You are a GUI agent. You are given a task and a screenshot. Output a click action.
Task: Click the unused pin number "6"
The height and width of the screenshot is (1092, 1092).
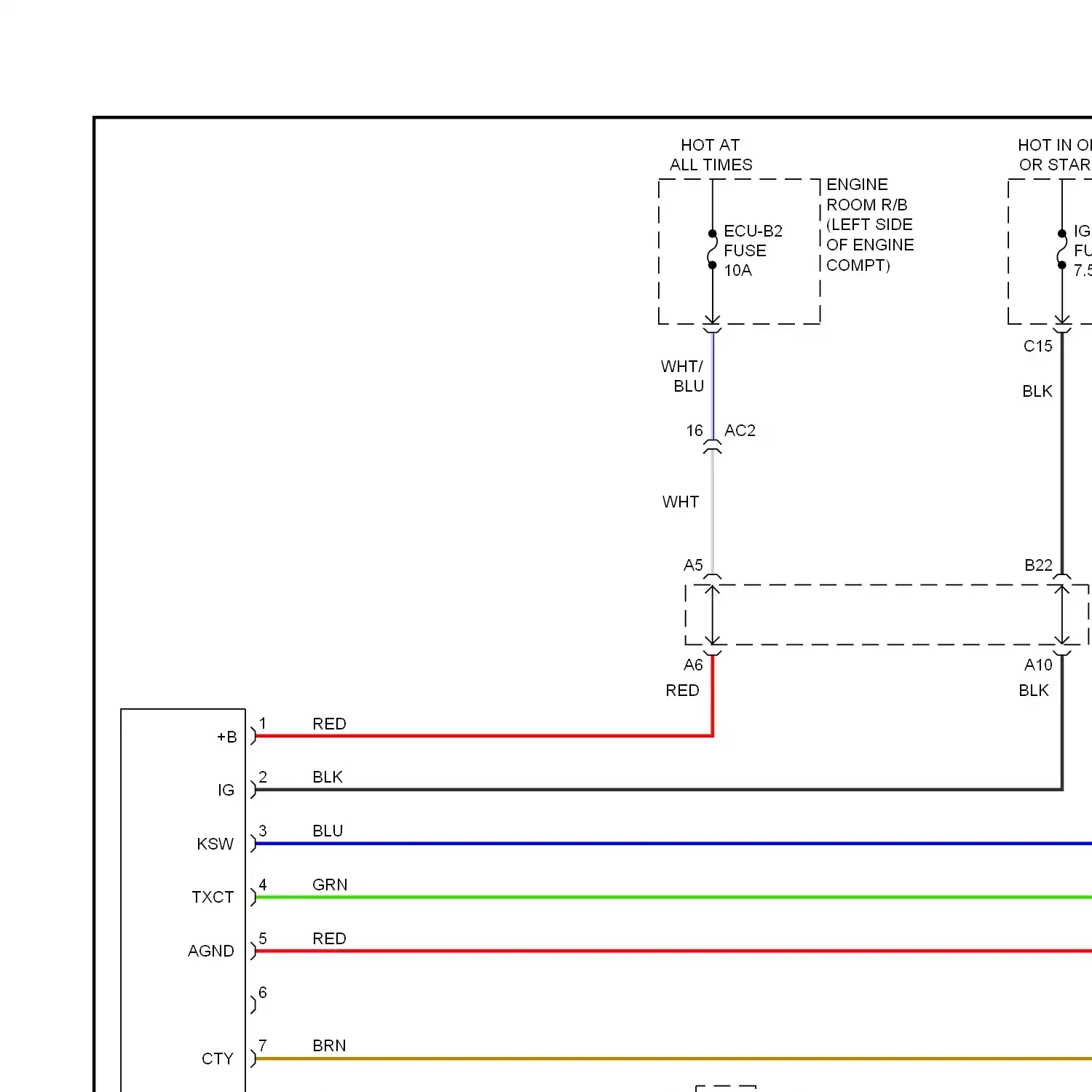tap(263, 993)
